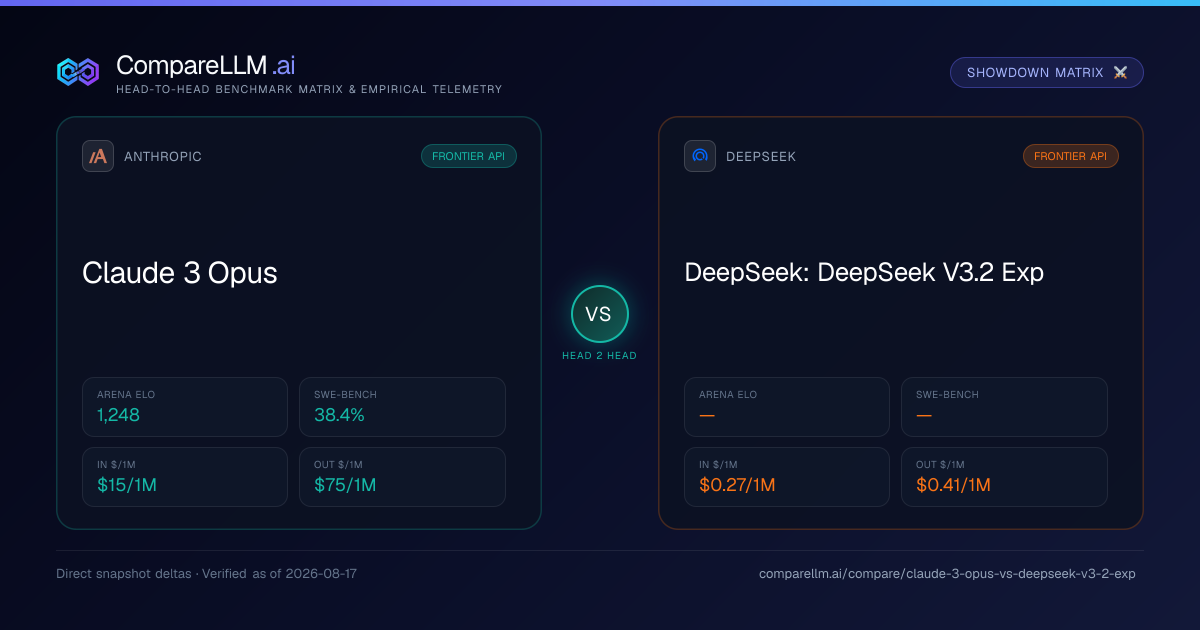Click the crossed swords icon in Showdown Matrix
1200x630 pixels.
point(1120,73)
